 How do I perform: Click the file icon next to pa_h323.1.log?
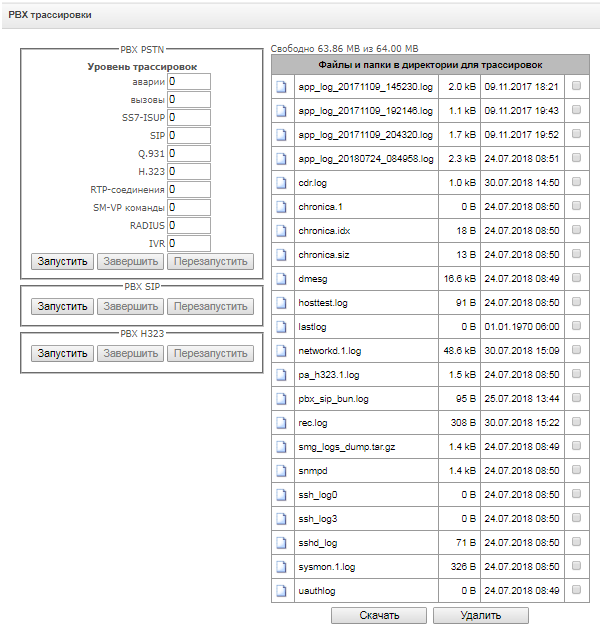click(281, 375)
